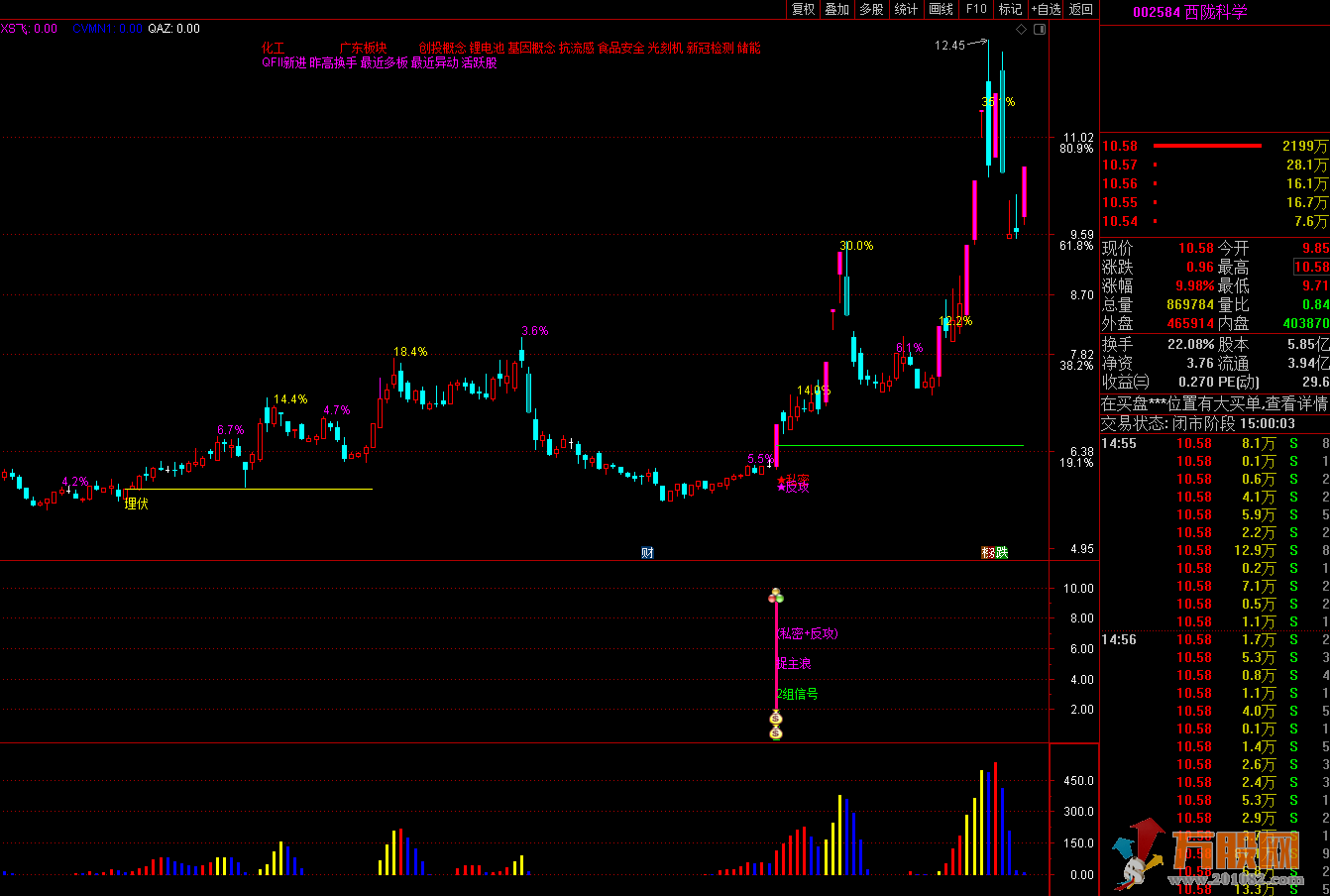Open the 基因概念 concept tag
Viewport: 1330px width, 896px height.
pyautogui.click(x=531, y=48)
